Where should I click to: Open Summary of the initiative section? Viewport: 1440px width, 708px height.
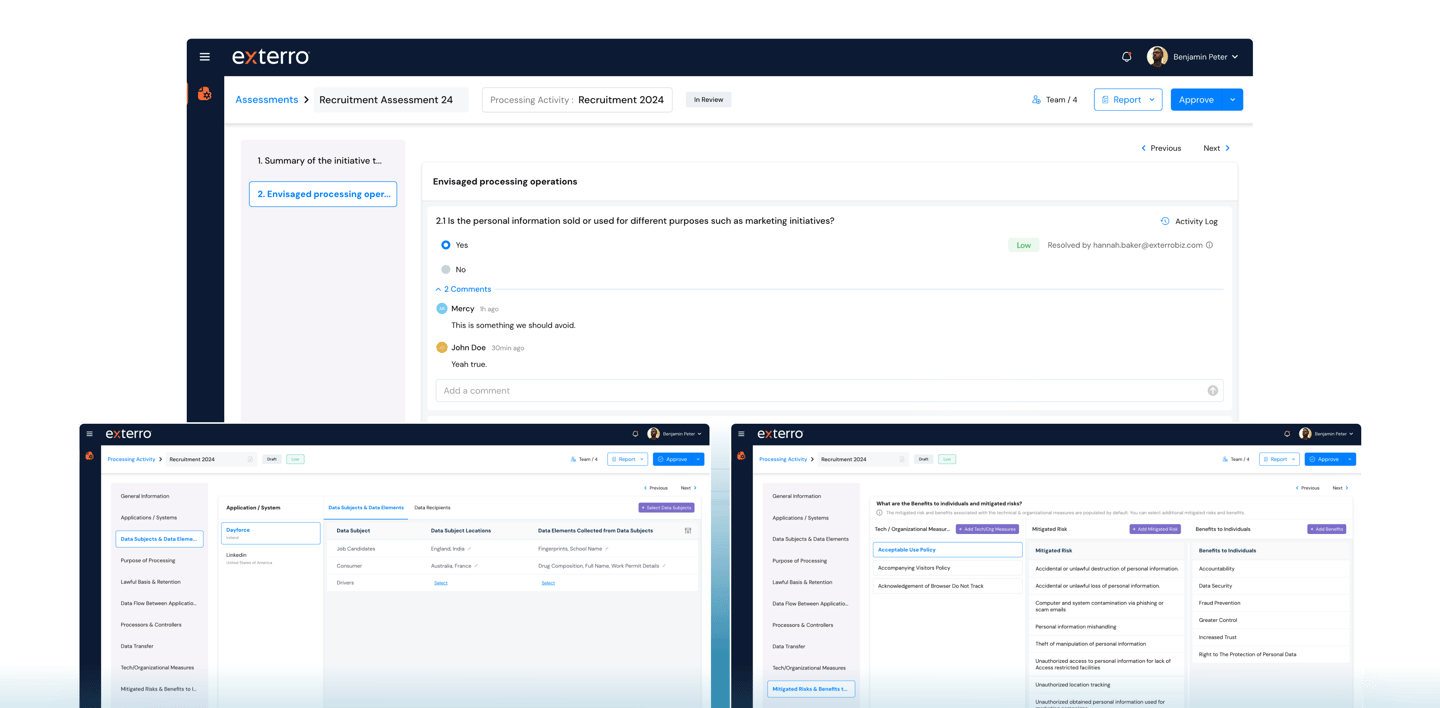322,160
